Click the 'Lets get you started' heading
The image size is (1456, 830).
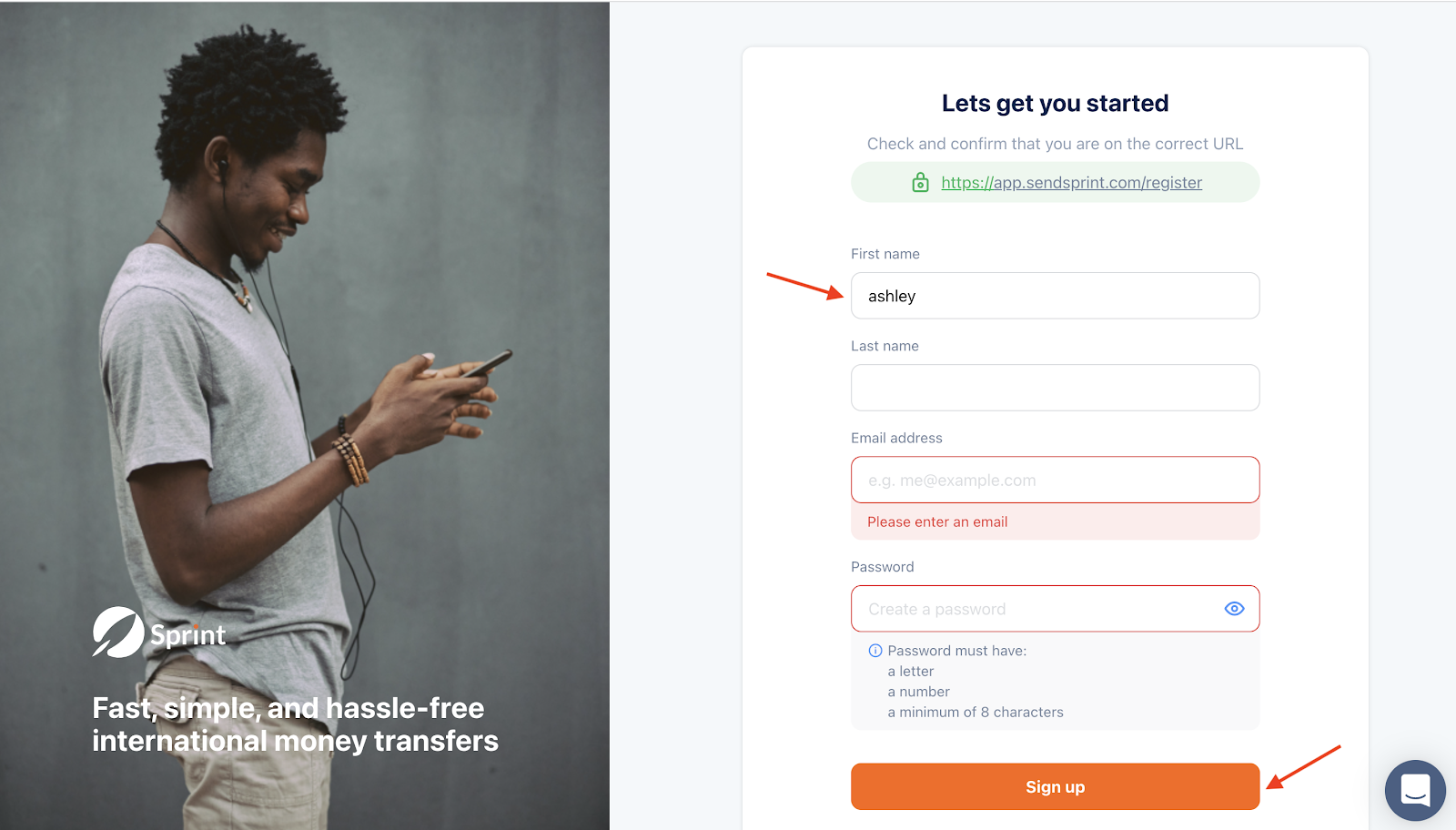click(1055, 104)
